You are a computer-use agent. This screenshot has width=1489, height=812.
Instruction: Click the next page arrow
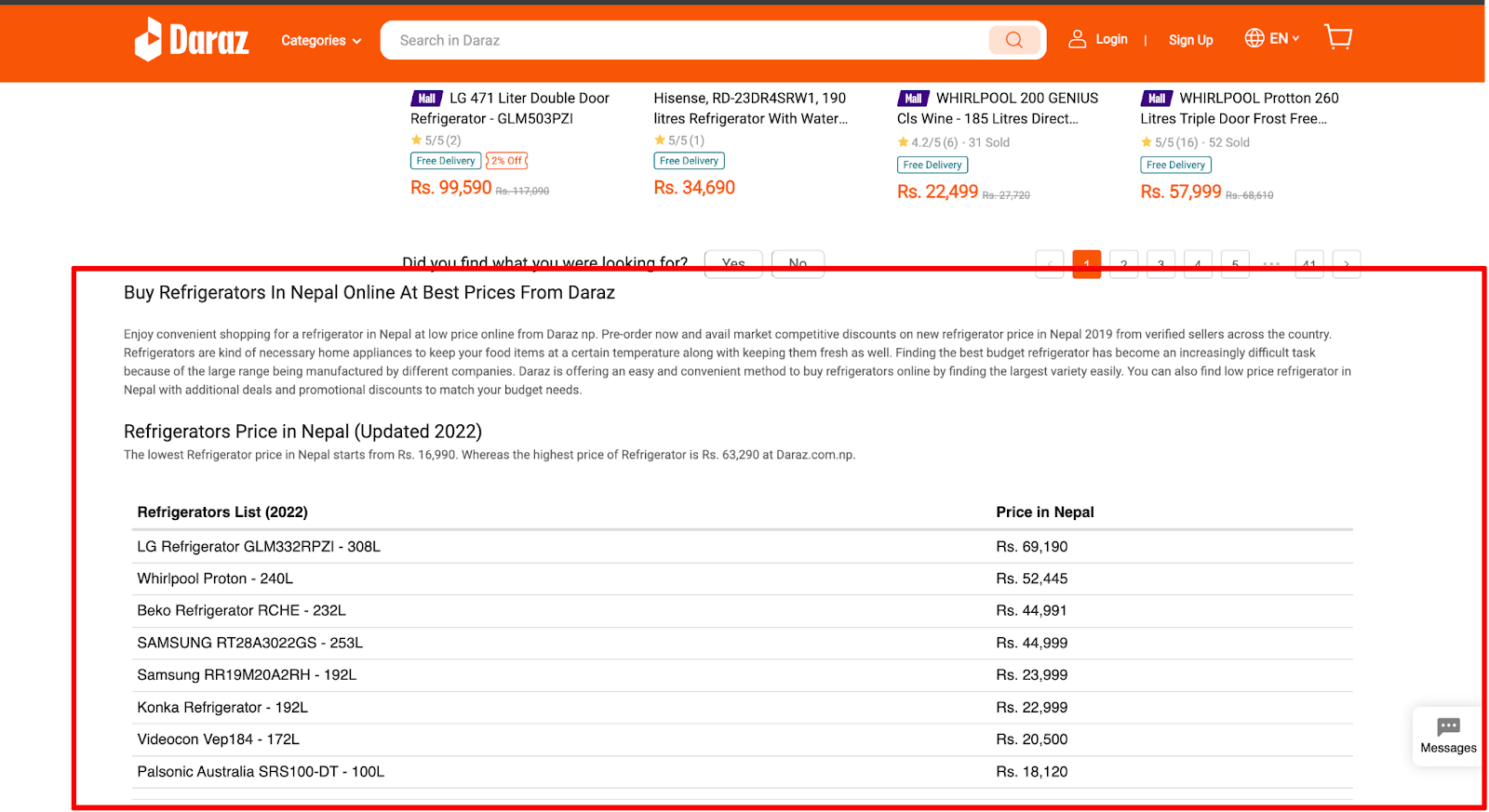click(x=1347, y=264)
